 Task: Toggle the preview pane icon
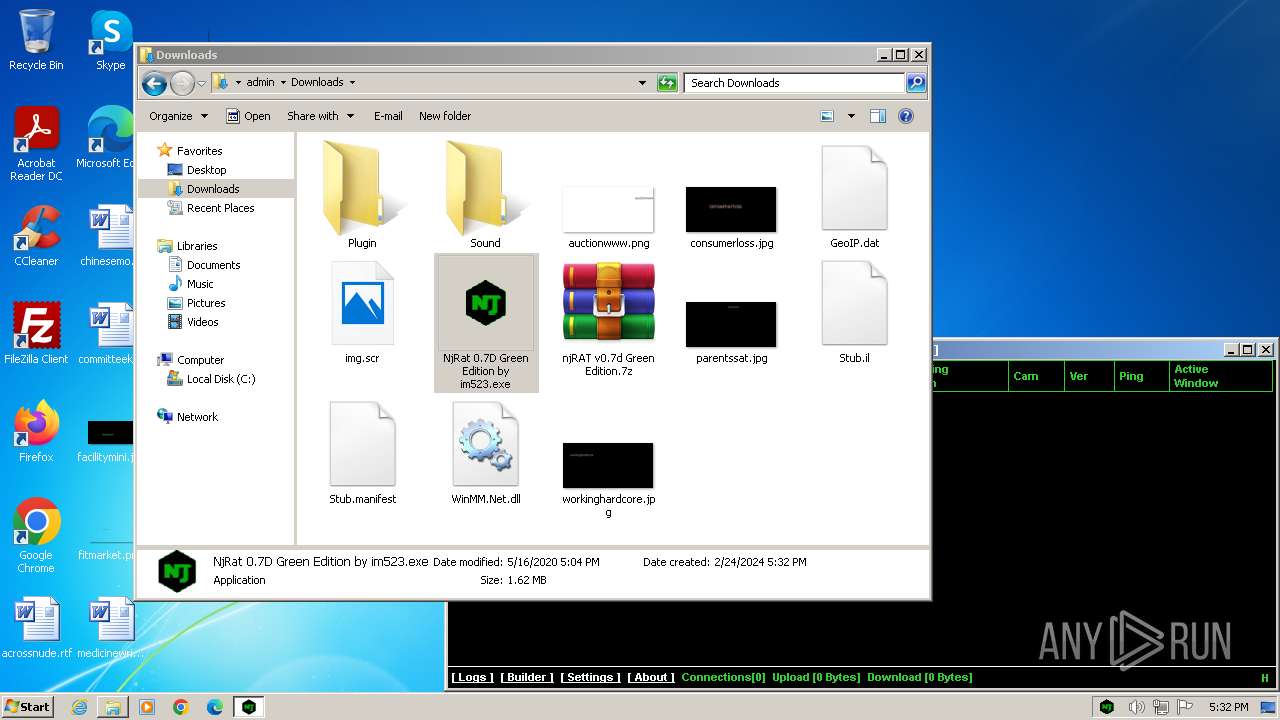pyautogui.click(x=877, y=116)
